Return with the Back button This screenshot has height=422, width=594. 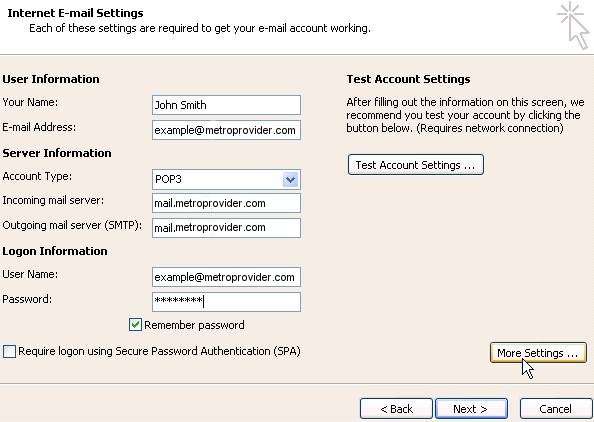(396, 409)
